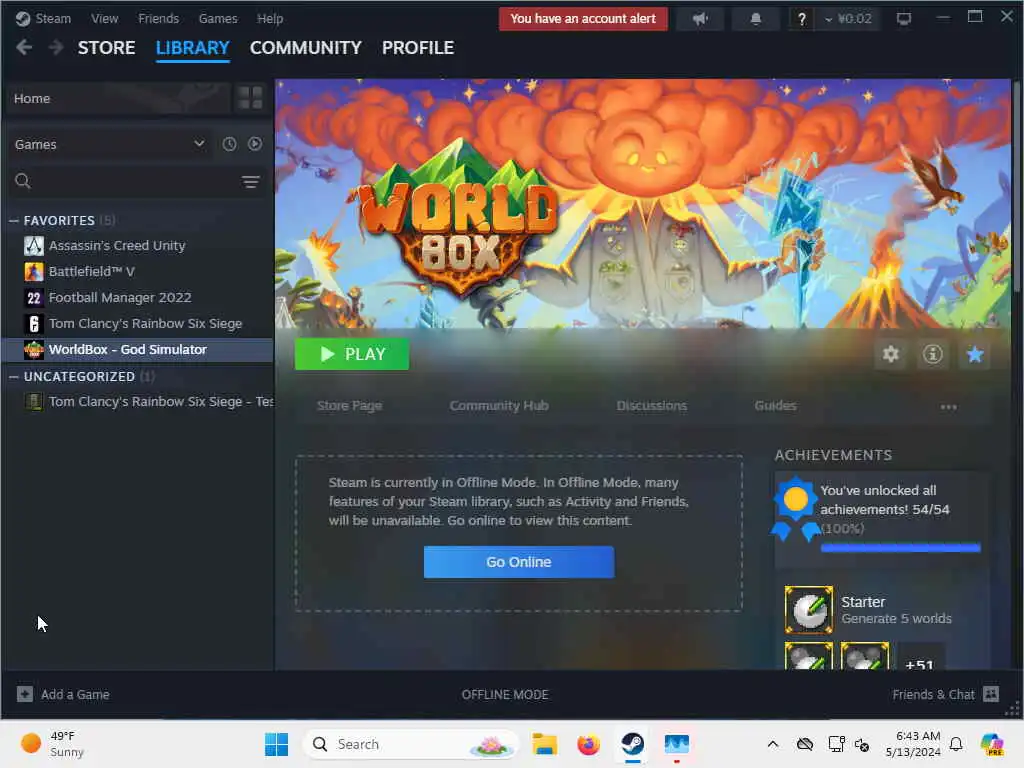Open the View menu
Viewport: 1024px width, 768px height.
pos(104,18)
